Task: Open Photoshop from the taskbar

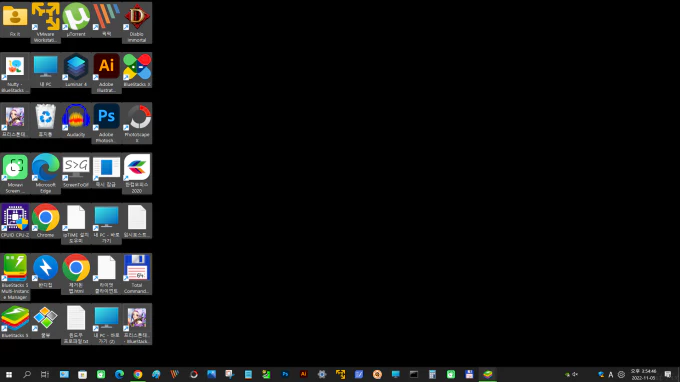Action: (285, 374)
